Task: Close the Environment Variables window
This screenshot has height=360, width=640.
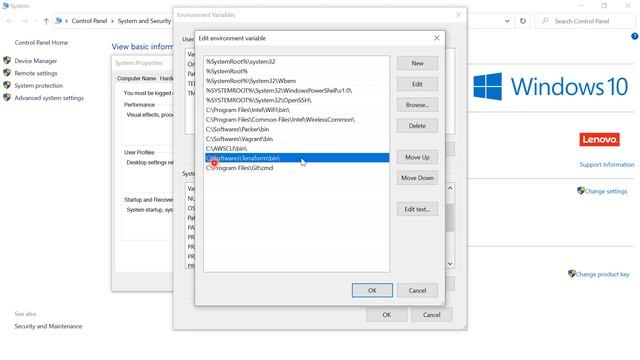Action: point(458,15)
